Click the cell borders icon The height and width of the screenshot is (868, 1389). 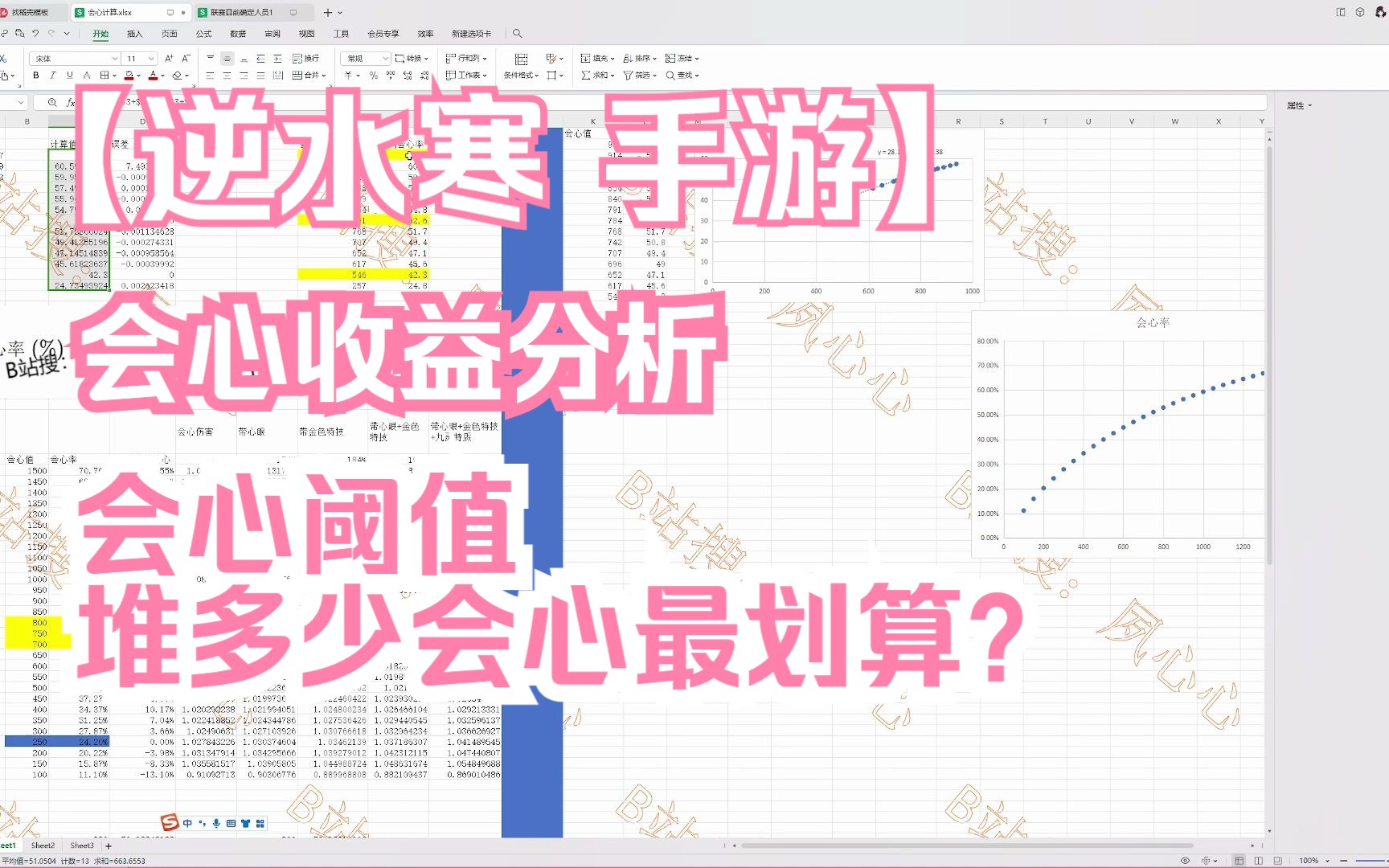coord(104,76)
